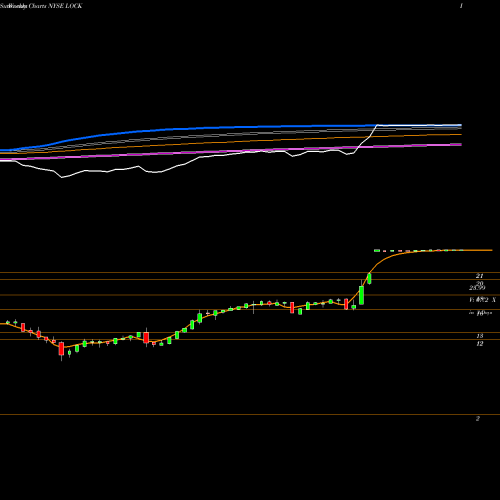Click the price label 13

480,336
